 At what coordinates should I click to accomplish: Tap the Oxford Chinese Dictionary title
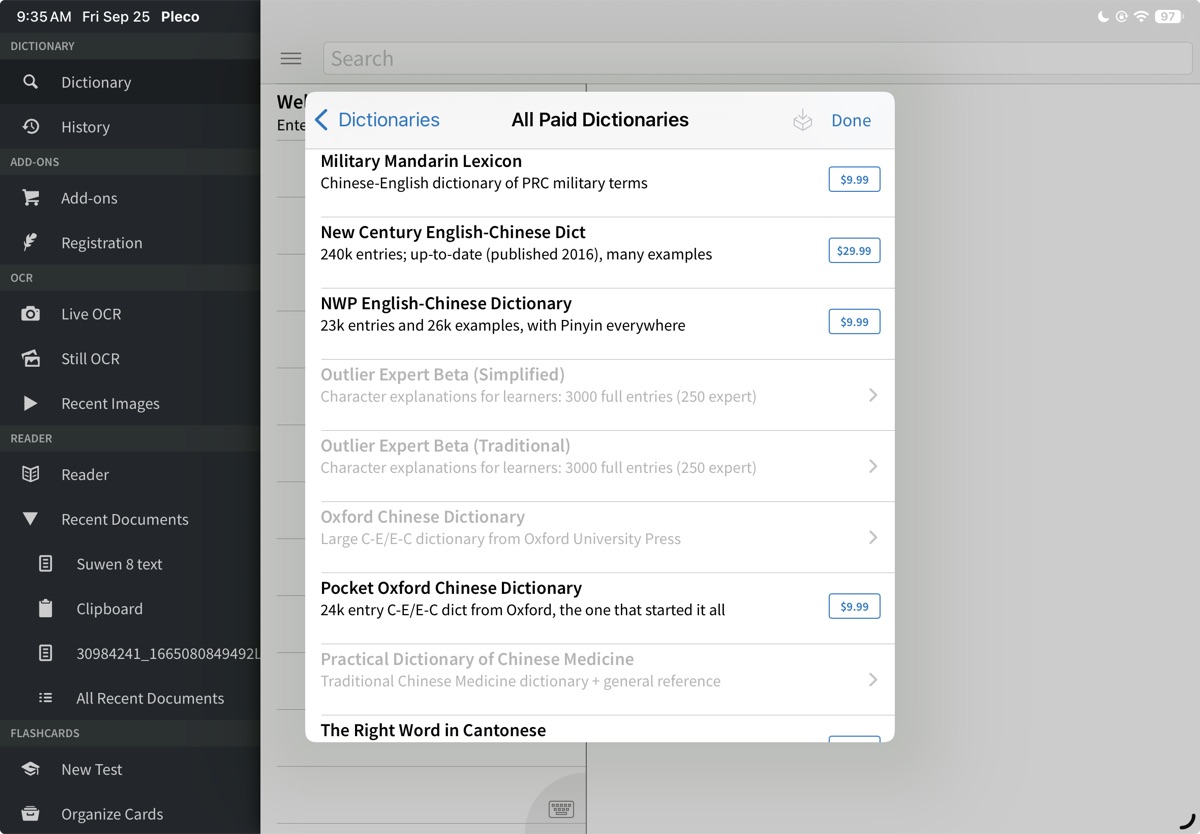point(422,517)
